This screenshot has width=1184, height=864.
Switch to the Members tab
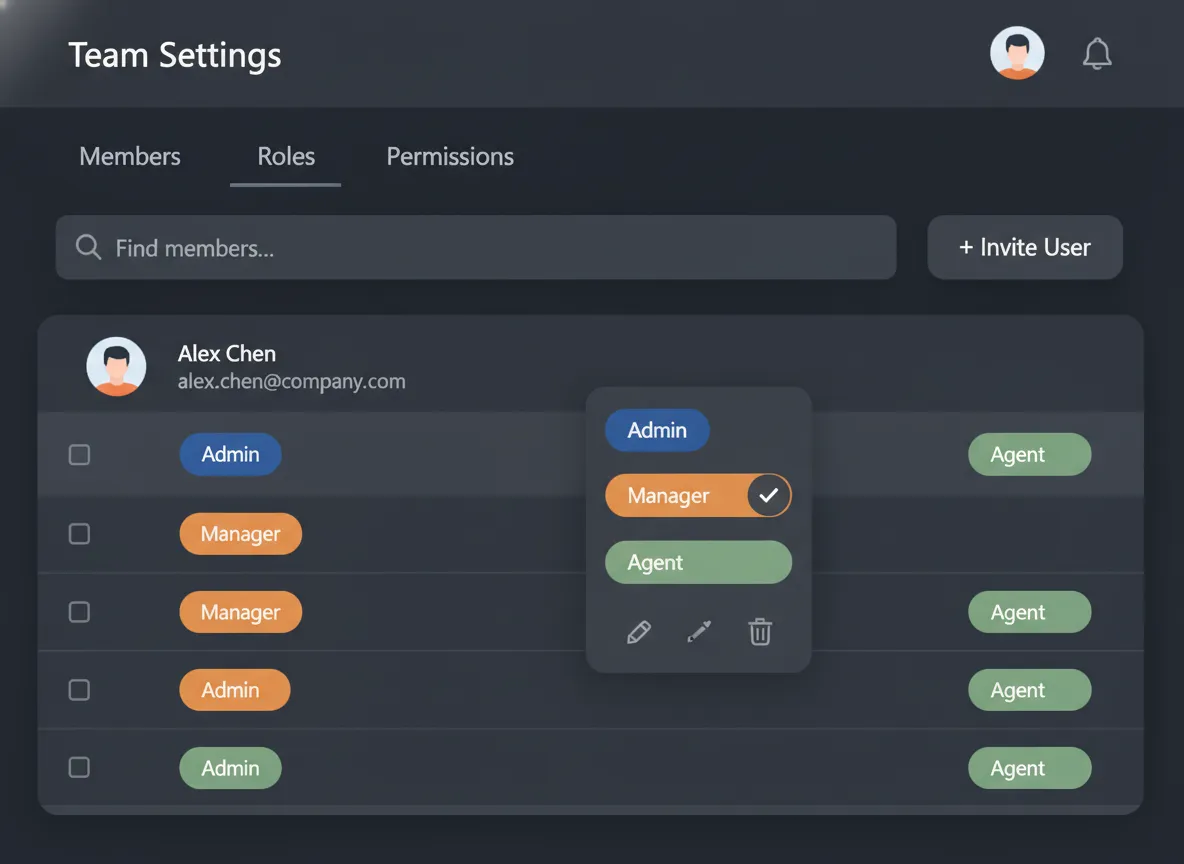pos(130,157)
